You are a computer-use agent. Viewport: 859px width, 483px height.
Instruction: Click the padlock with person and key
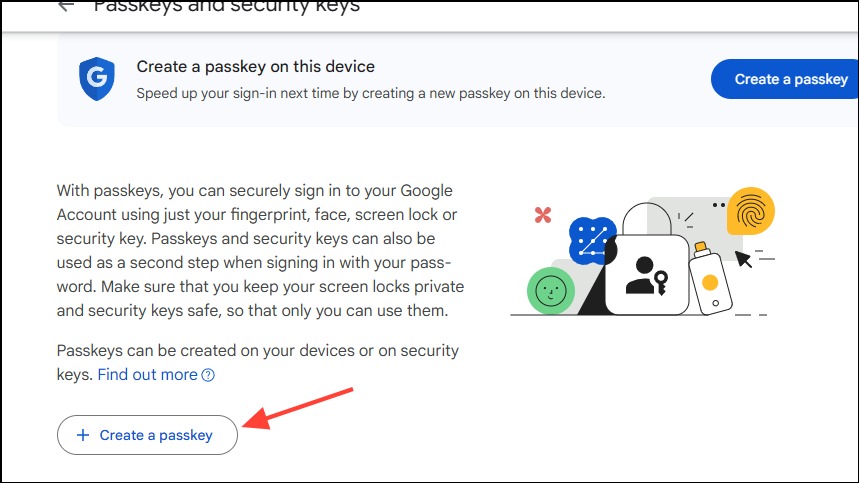tap(647, 259)
